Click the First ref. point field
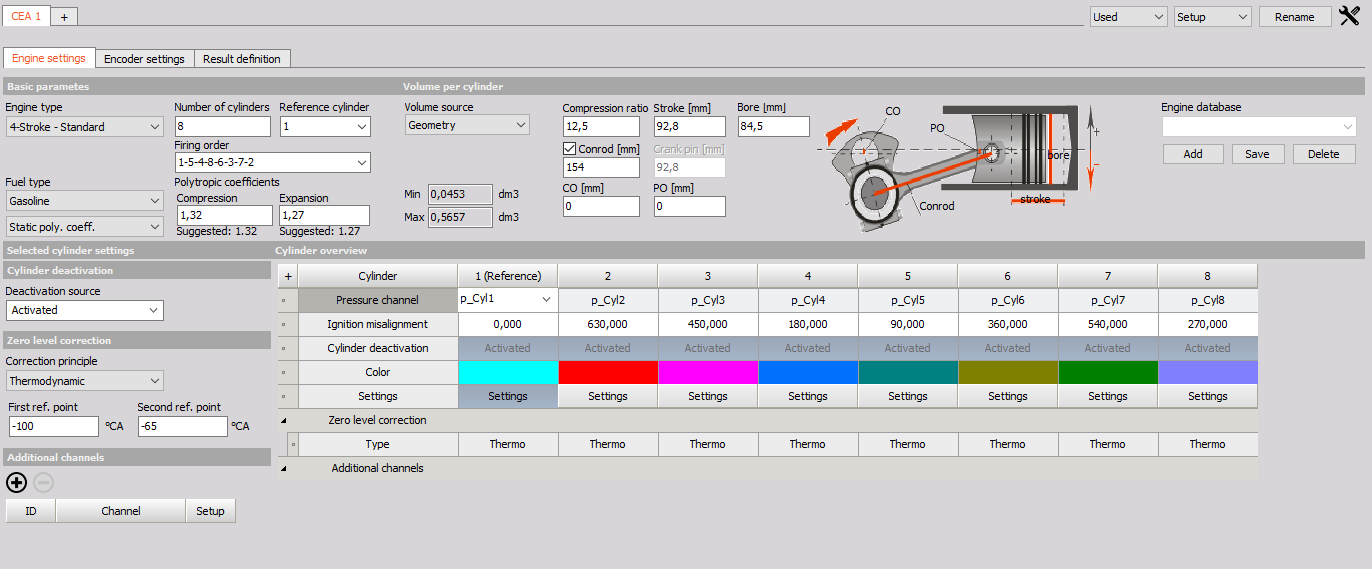Screen dimensions: 1372x569 pos(52,426)
